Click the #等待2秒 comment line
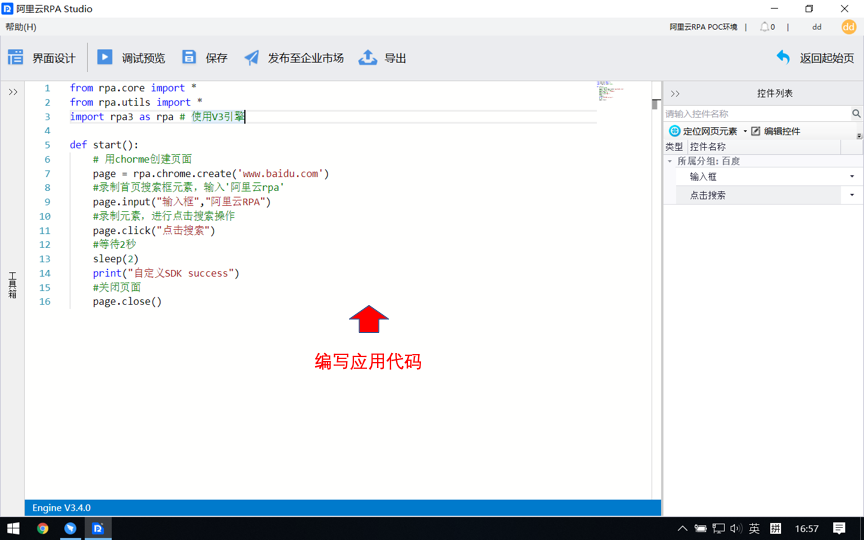The image size is (864, 540). [114, 245]
